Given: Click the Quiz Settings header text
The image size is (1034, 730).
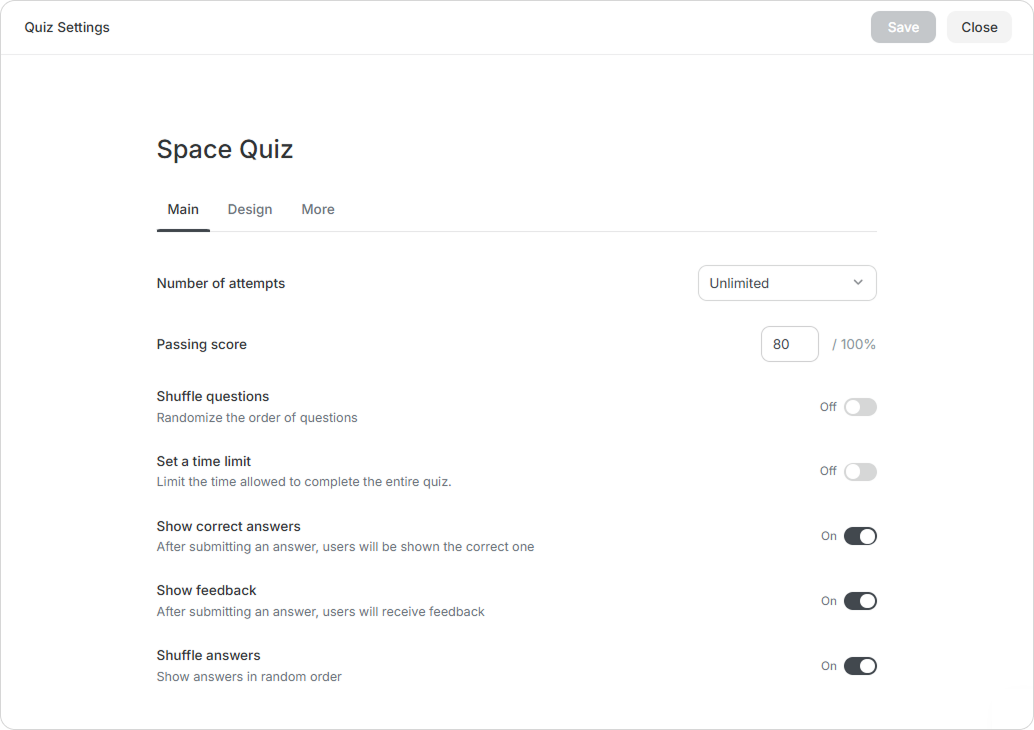Looking at the screenshot, I should coord(67,27).
